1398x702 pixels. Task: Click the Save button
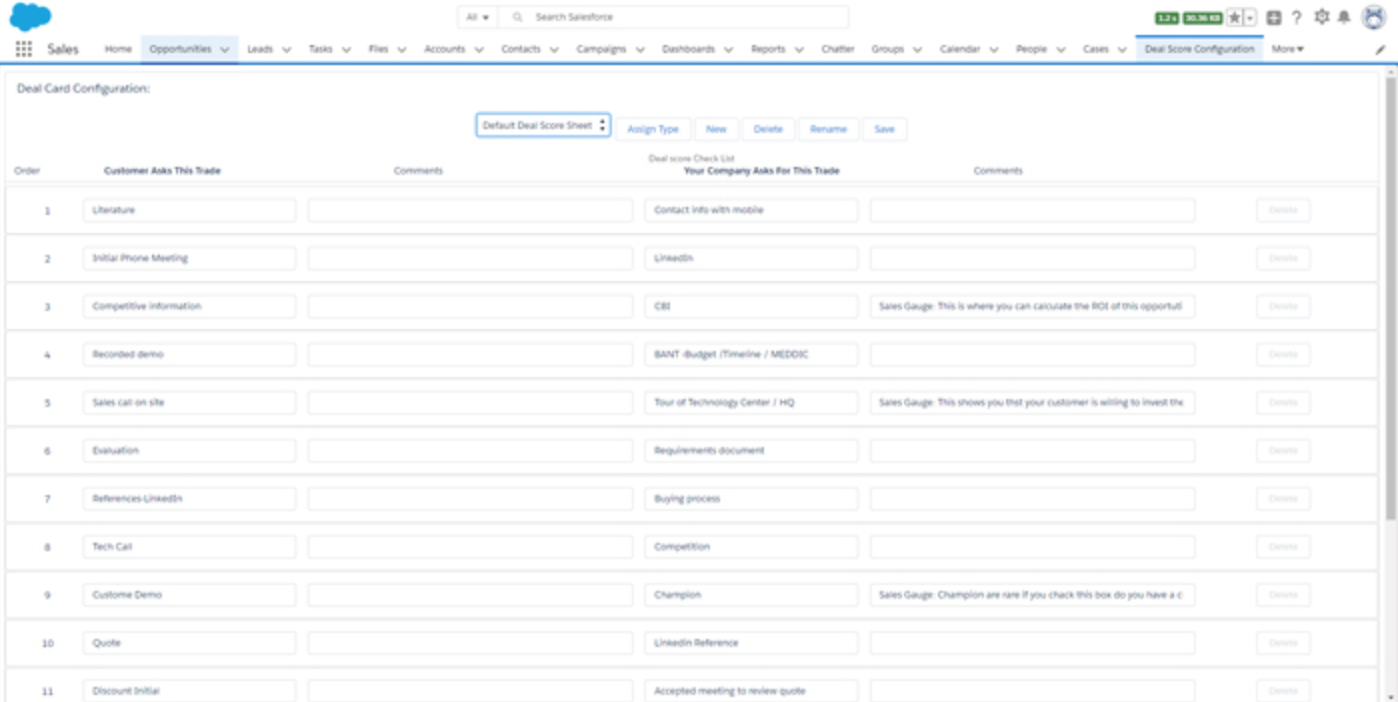pos(885,129)
